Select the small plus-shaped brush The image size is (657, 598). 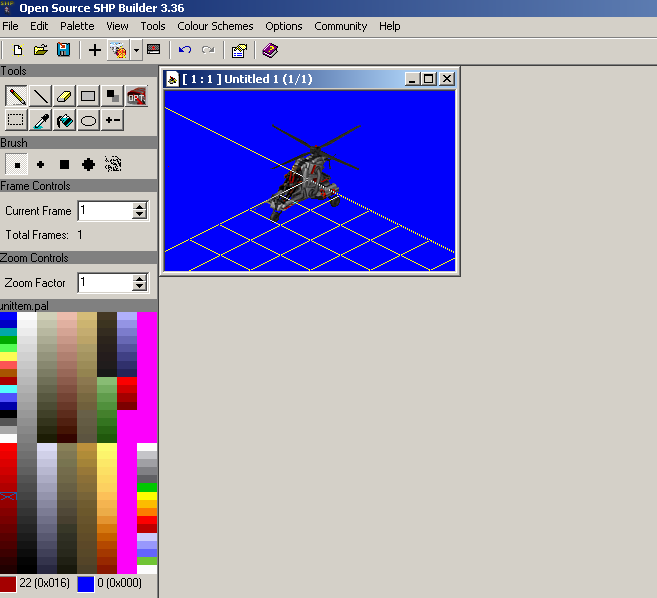point(40,164)
